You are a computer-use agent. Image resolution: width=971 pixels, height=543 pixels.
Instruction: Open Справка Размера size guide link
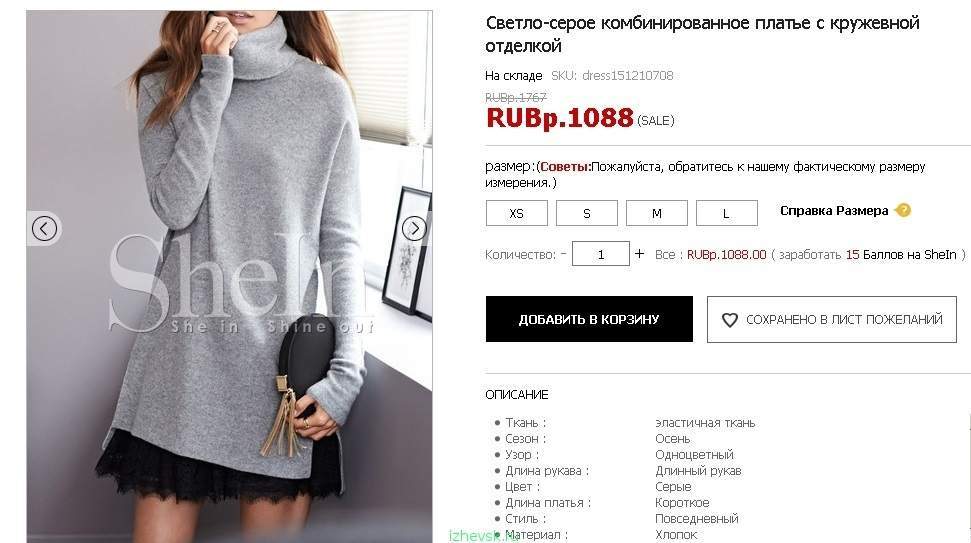834,211
